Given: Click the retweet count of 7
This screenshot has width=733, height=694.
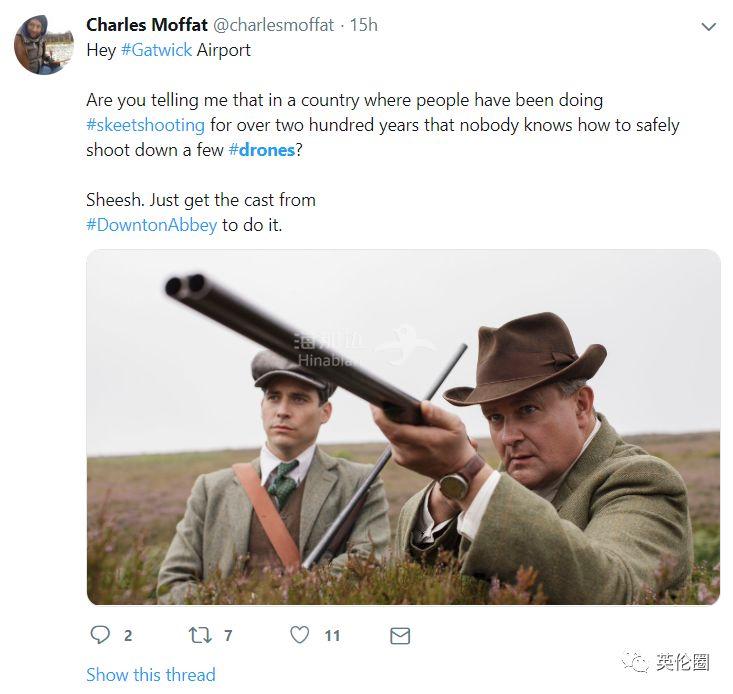Looking at the screenshot, I should point(228,636).
